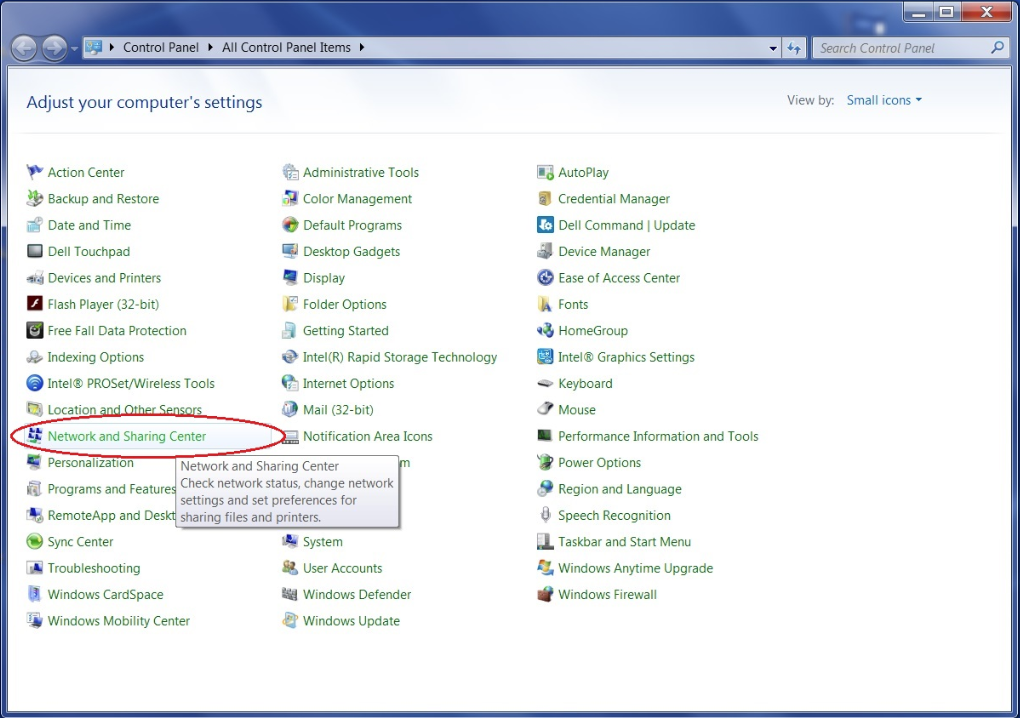The image size is (1020, 718).
Task: Click the Folder Options icon
Action: click(x=290, y=304)
